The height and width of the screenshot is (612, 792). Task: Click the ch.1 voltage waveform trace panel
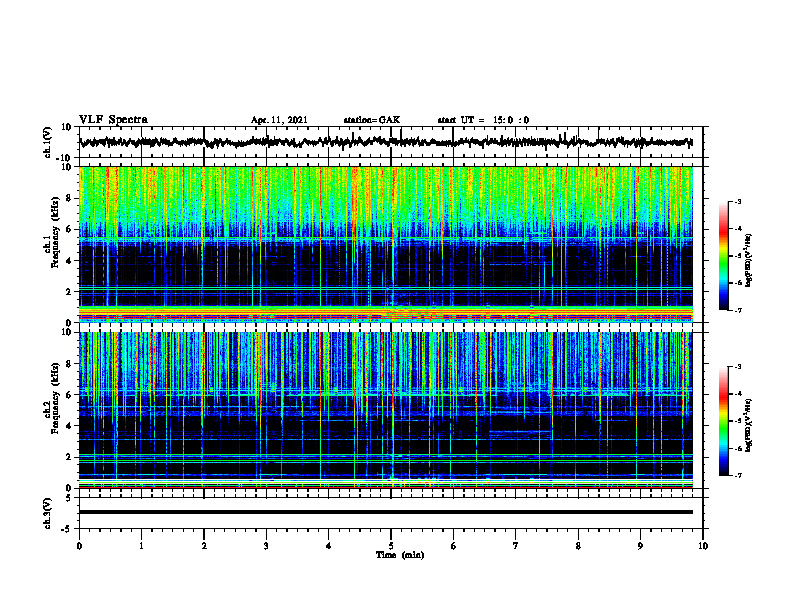point(391,142)
